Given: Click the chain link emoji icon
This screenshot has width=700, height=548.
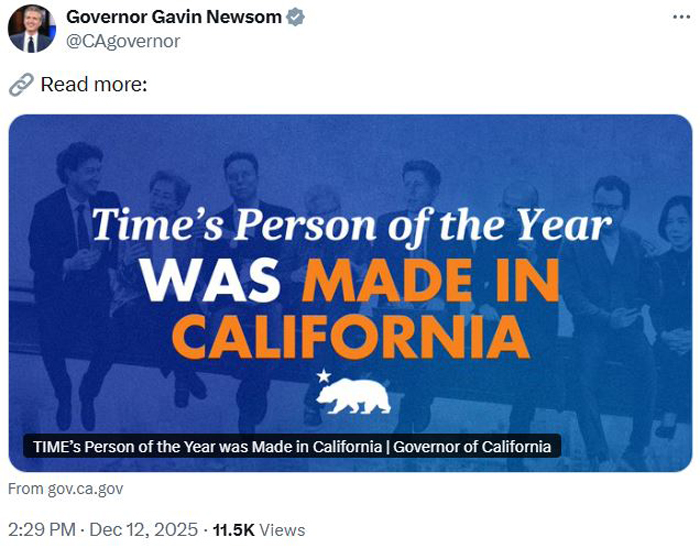Looking at the screenshot, I should [x=21, y=85].
